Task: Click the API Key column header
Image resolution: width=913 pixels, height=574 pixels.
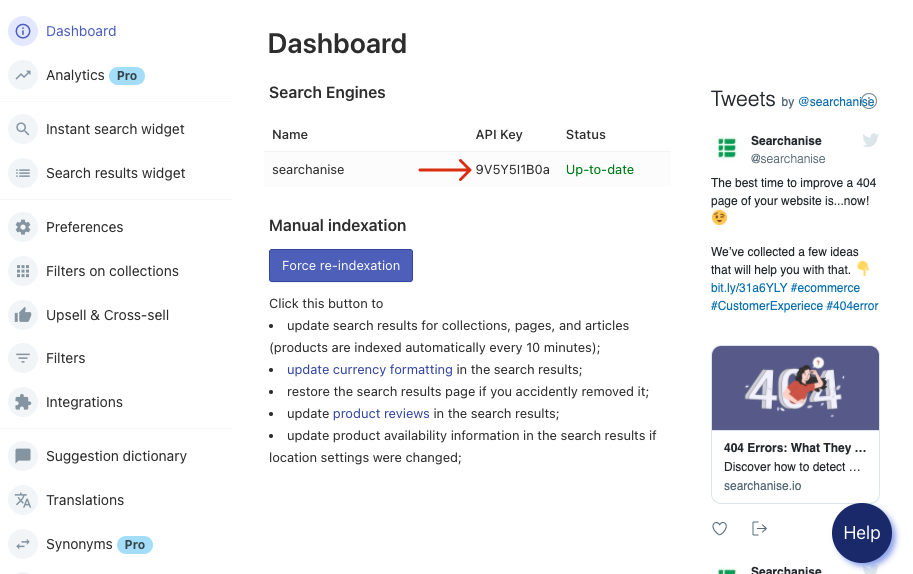Action: 499,134
